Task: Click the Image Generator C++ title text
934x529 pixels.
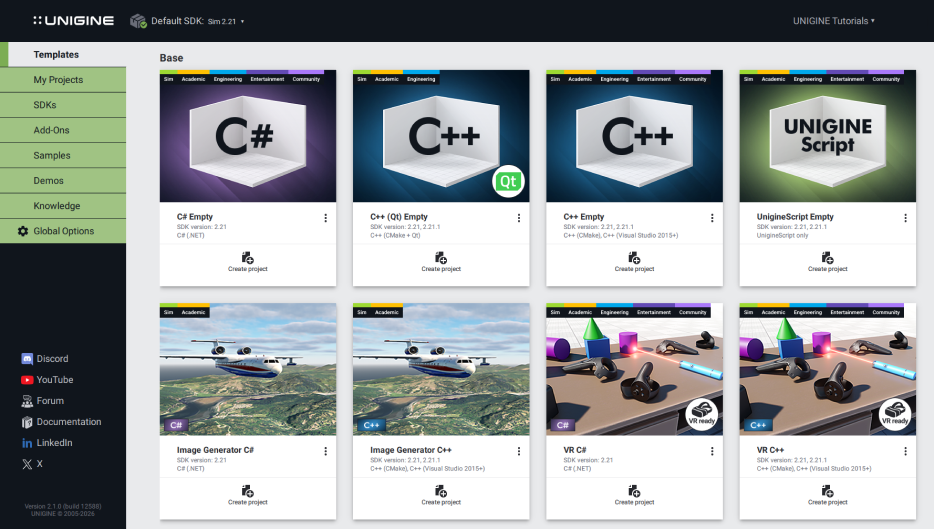Action: 410,450
